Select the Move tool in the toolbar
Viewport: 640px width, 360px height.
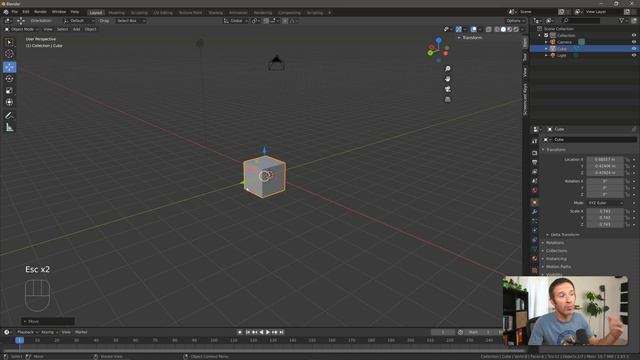click(9, 67)
